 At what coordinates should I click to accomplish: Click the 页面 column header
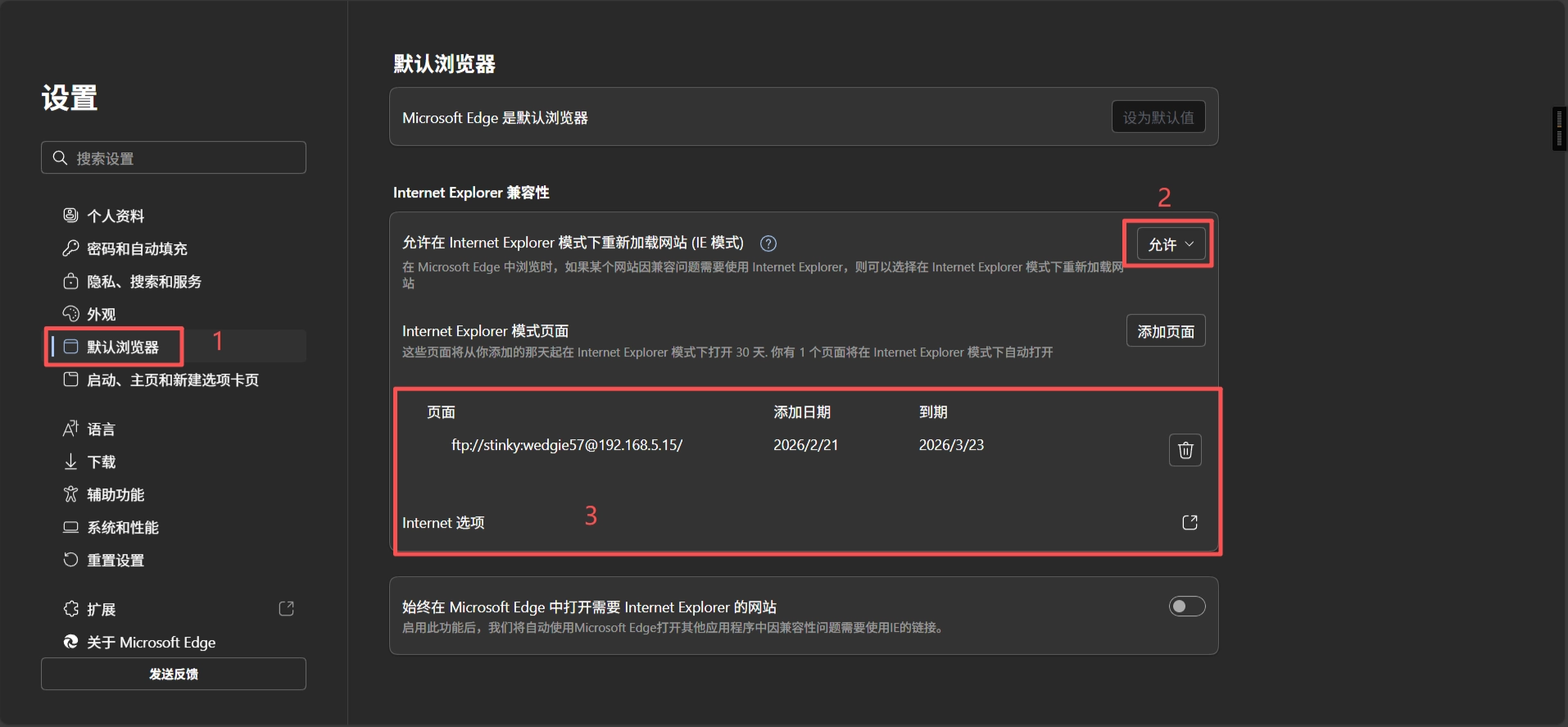[x=441, y=412]
